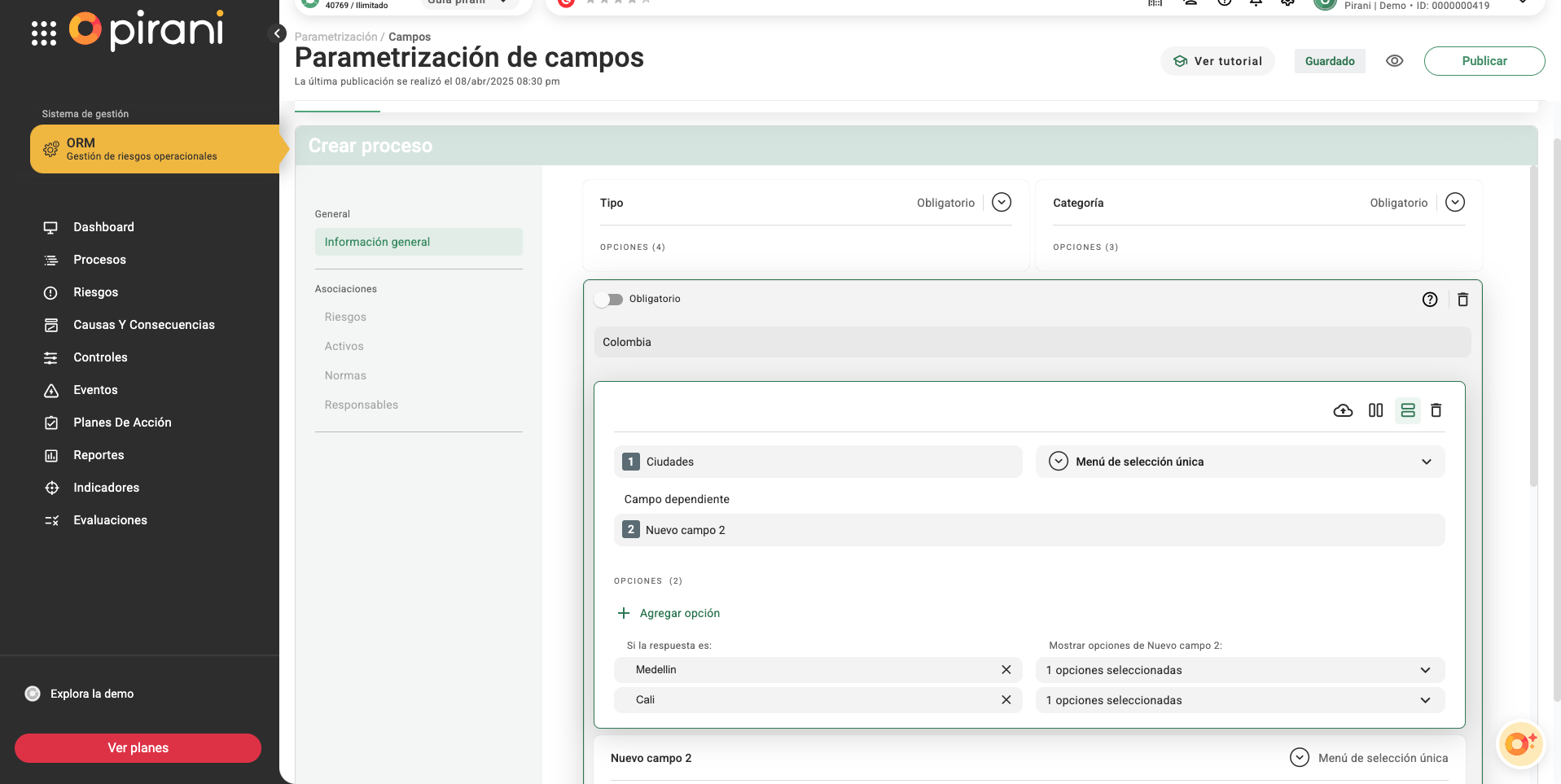The height and width of the screenshot is (784, 1561).
Task: Toggle the Obligatorio switch
Action: [608, 300]
